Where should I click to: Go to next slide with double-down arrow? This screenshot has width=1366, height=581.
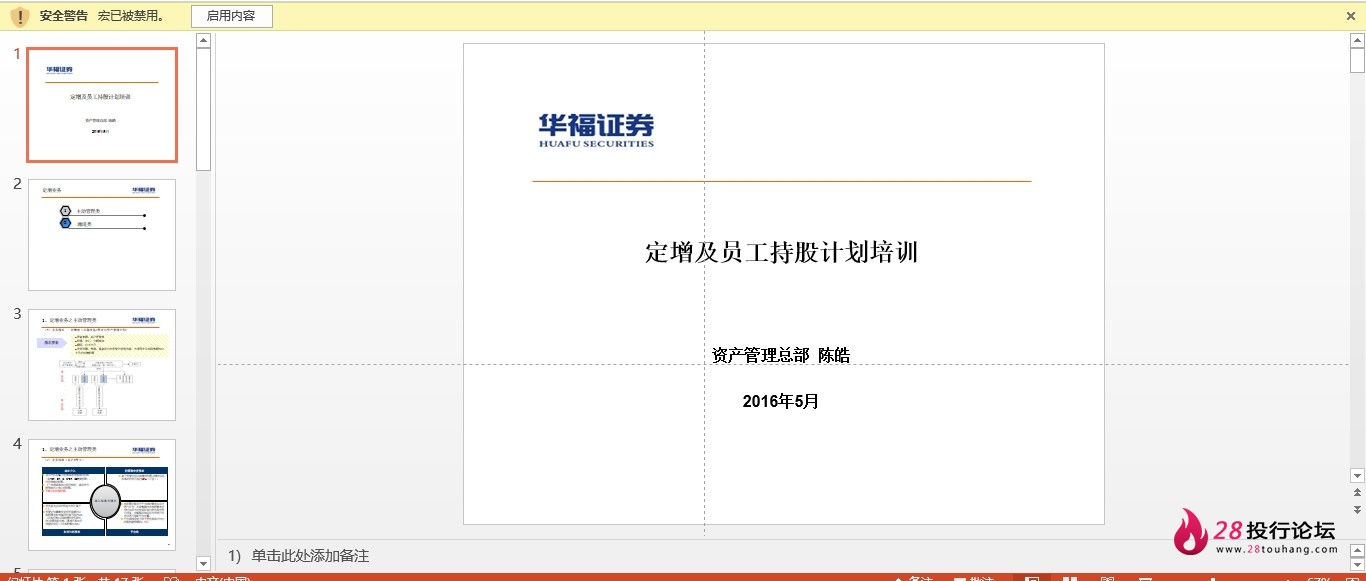click(1357, 509)
